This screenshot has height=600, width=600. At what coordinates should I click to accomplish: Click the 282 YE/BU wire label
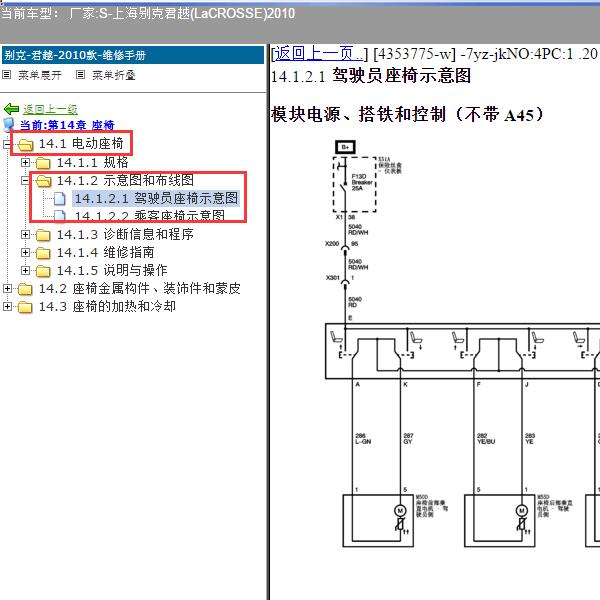point(486,439)
